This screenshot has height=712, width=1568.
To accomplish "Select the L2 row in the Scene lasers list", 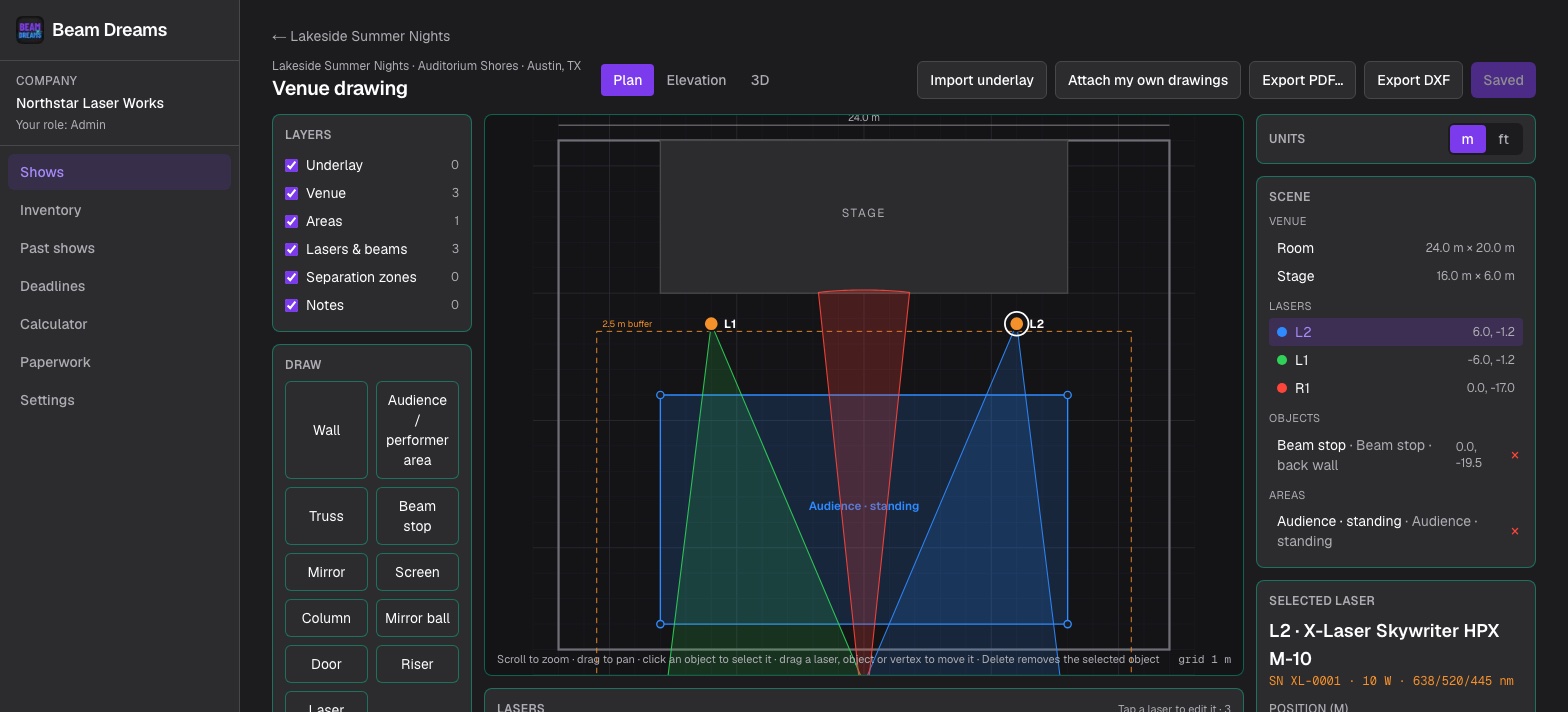I will click(1395, 332).
